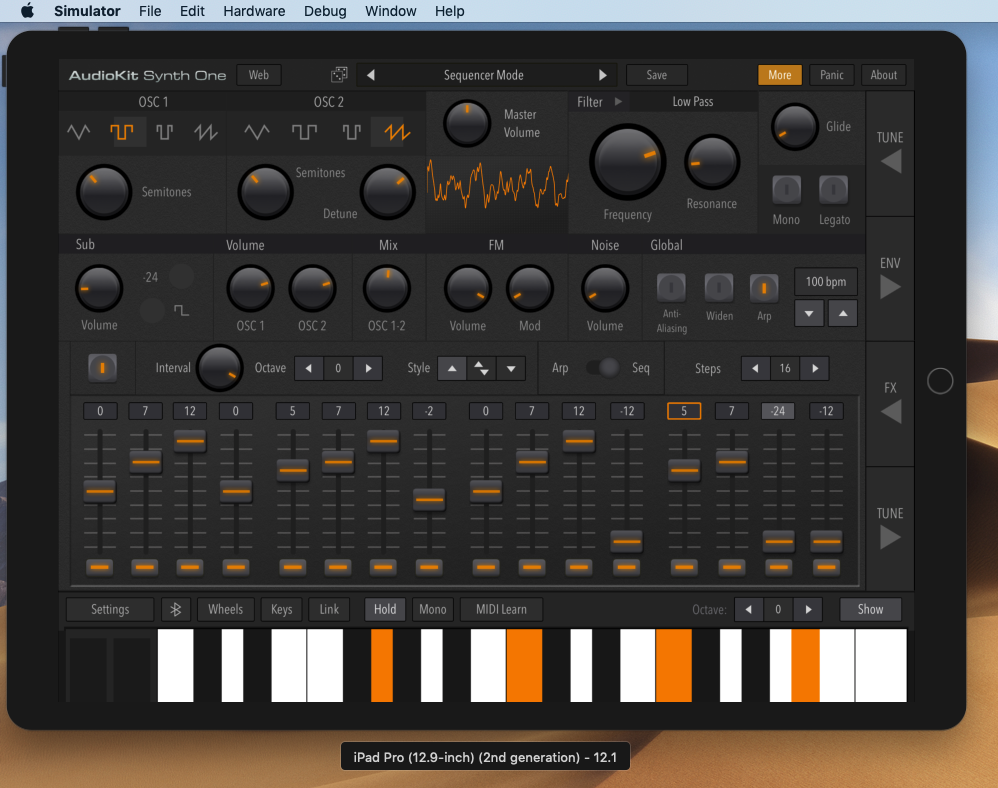
Task: Select OSC 1 triangle waveform icon
Action: click(79, 132)
